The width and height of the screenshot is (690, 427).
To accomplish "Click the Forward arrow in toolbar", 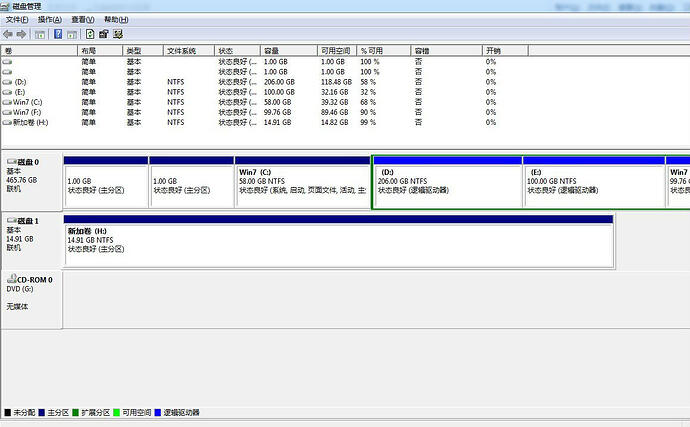I will click(21, 34).
